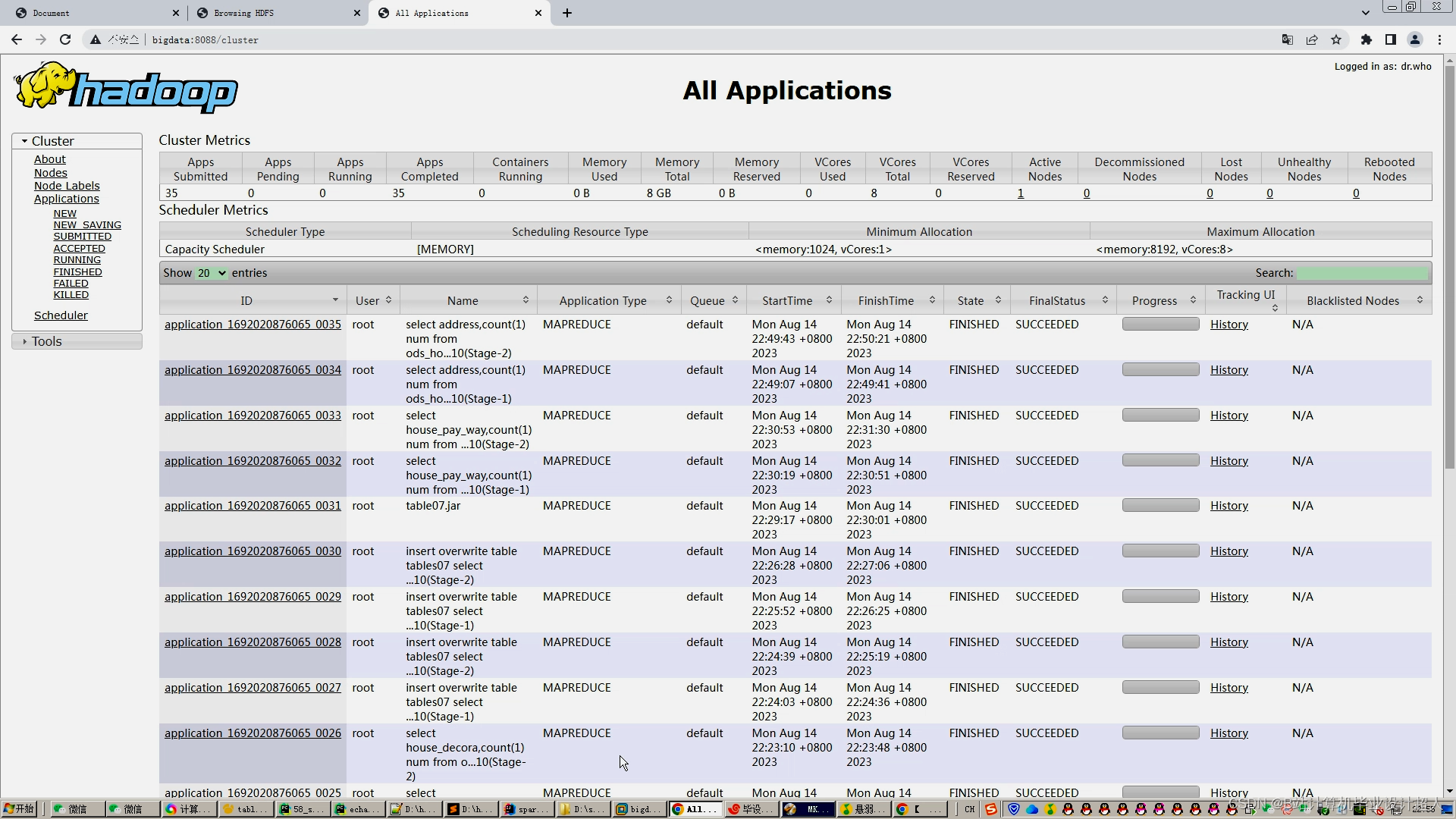Switch to the Document browser tab
This screenshot has width=1456, height=819.
52,13
